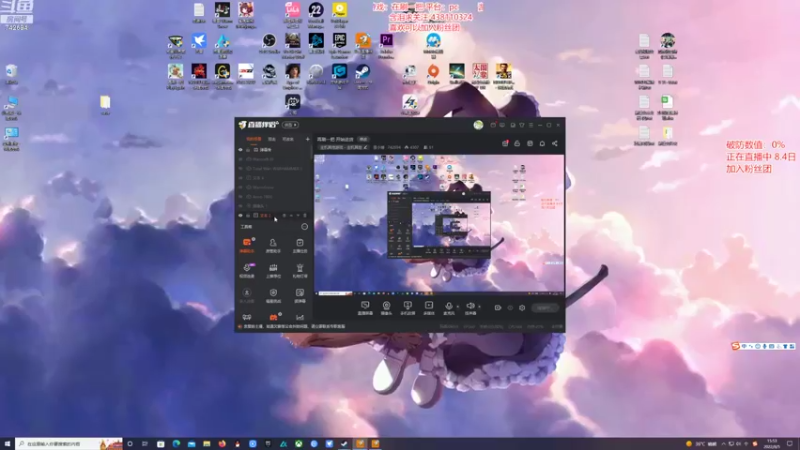The width and height of the screenshot is (800, 450).
Task: Toggle visibility of the top source row
Action: point(241,150)
